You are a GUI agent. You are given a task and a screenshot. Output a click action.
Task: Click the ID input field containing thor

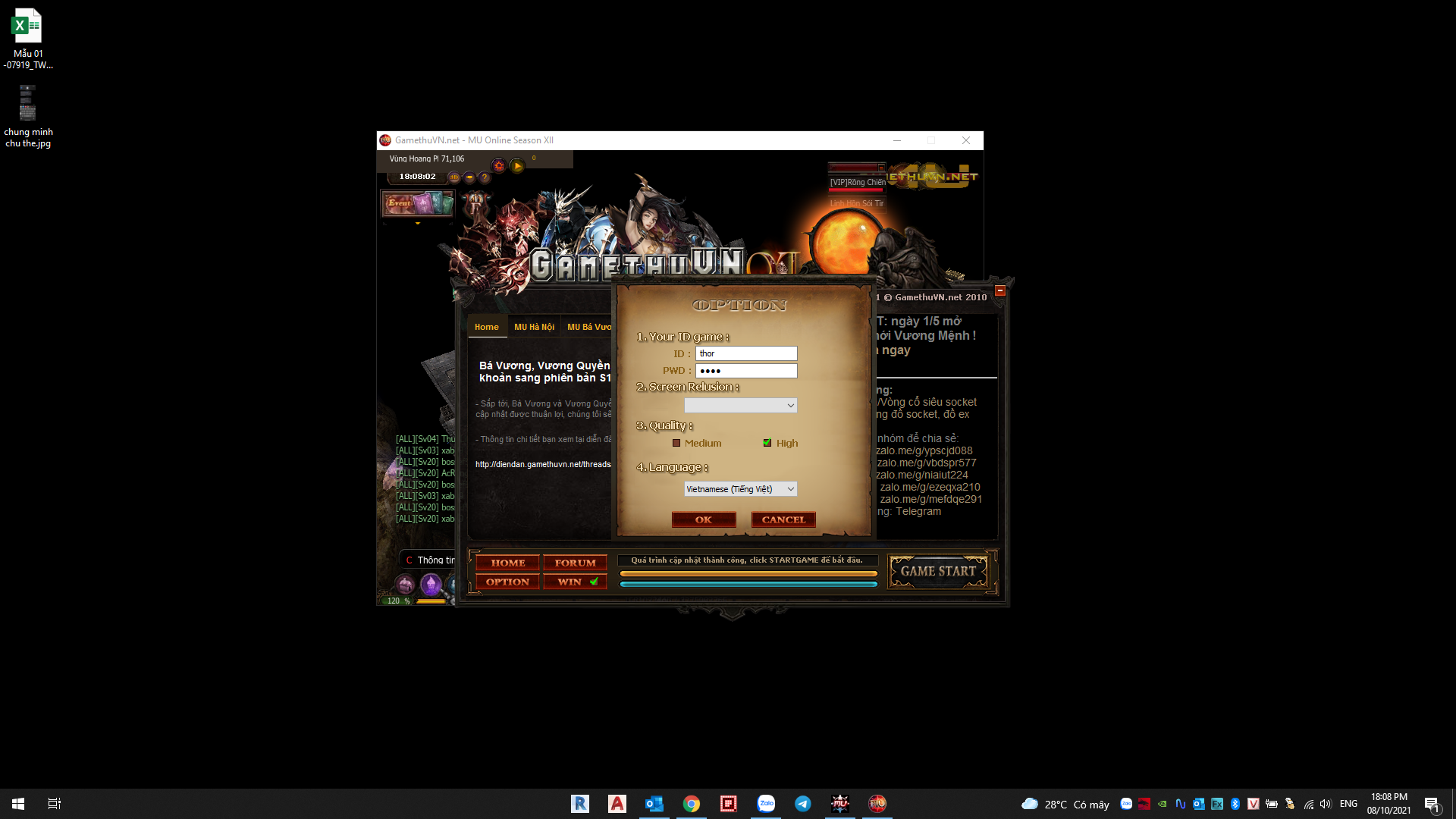tap(746, 354)
